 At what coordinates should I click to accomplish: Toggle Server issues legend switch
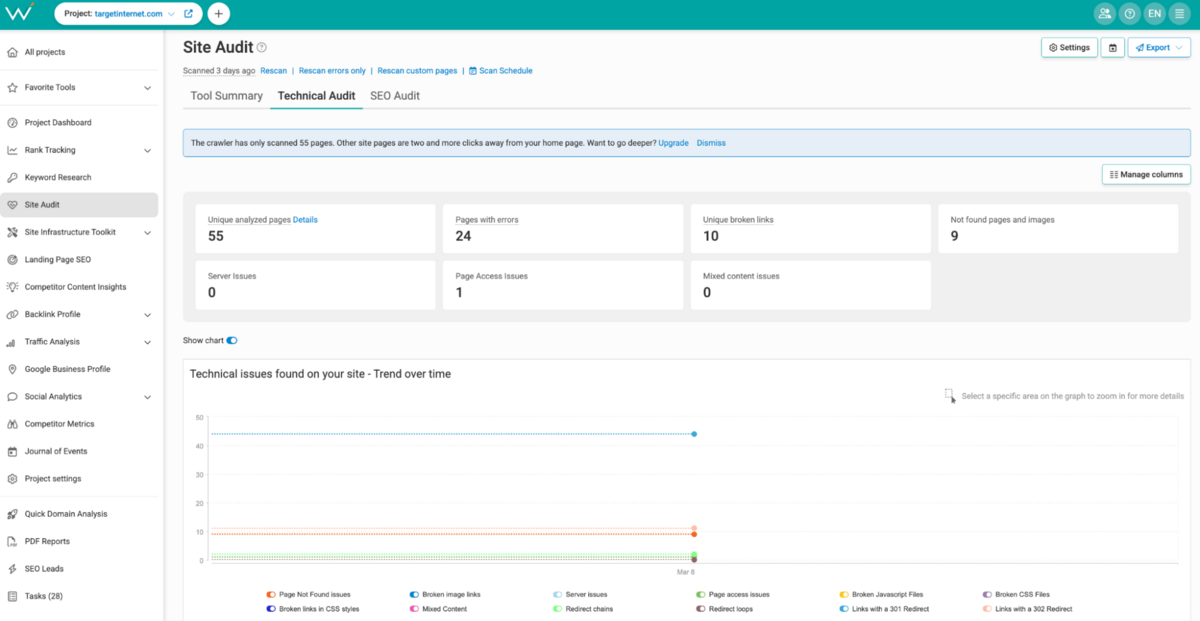(557, 595)
